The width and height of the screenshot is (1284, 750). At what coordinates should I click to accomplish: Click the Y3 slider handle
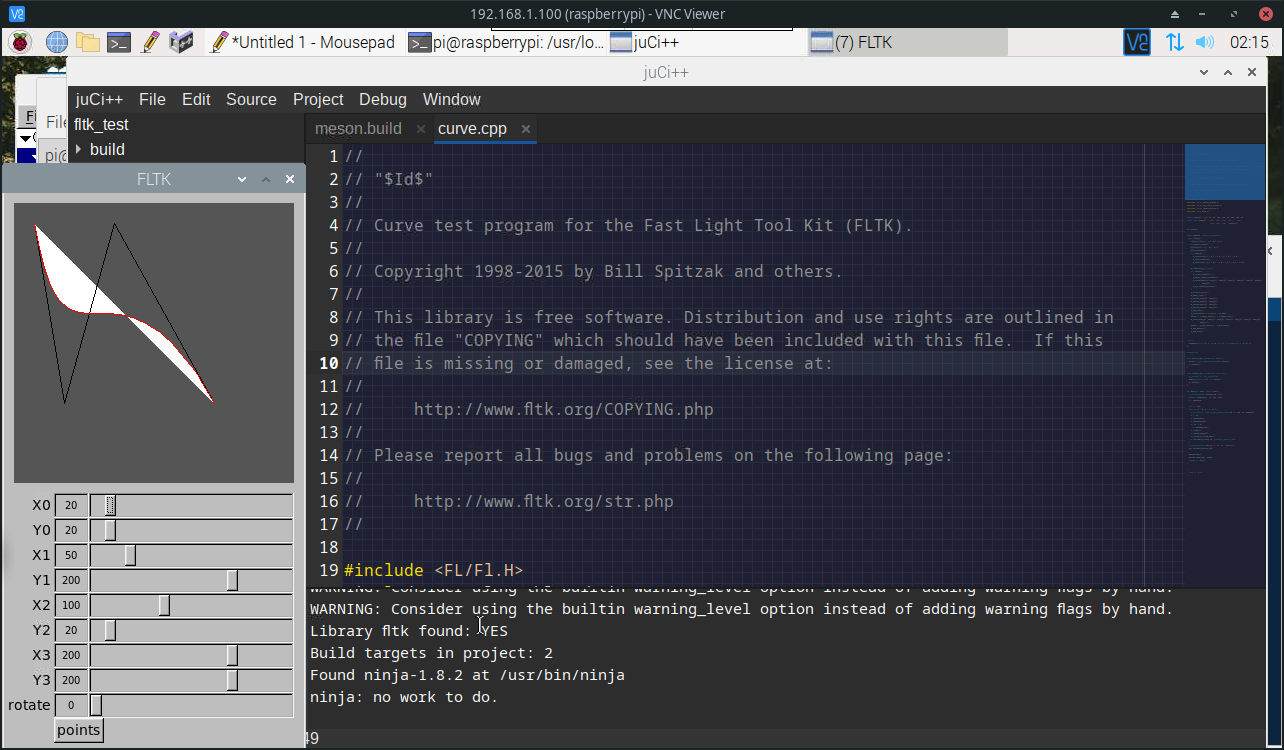tap(232, 681)
